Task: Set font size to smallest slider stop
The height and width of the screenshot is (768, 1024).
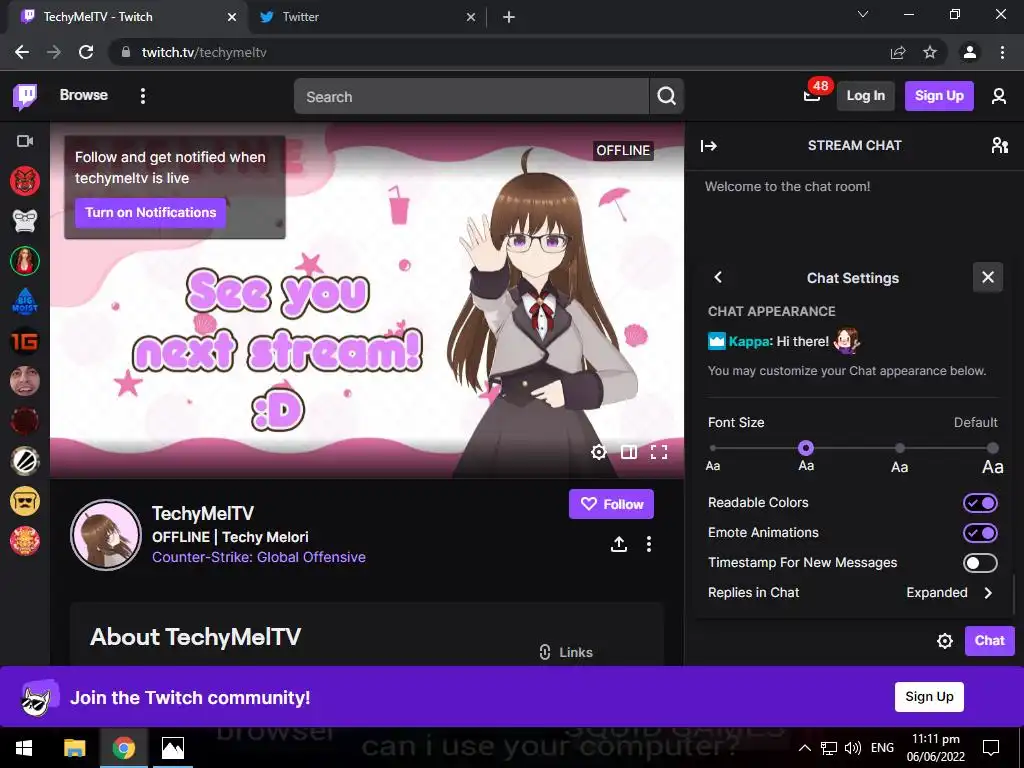Action: (x=712, y=448)
